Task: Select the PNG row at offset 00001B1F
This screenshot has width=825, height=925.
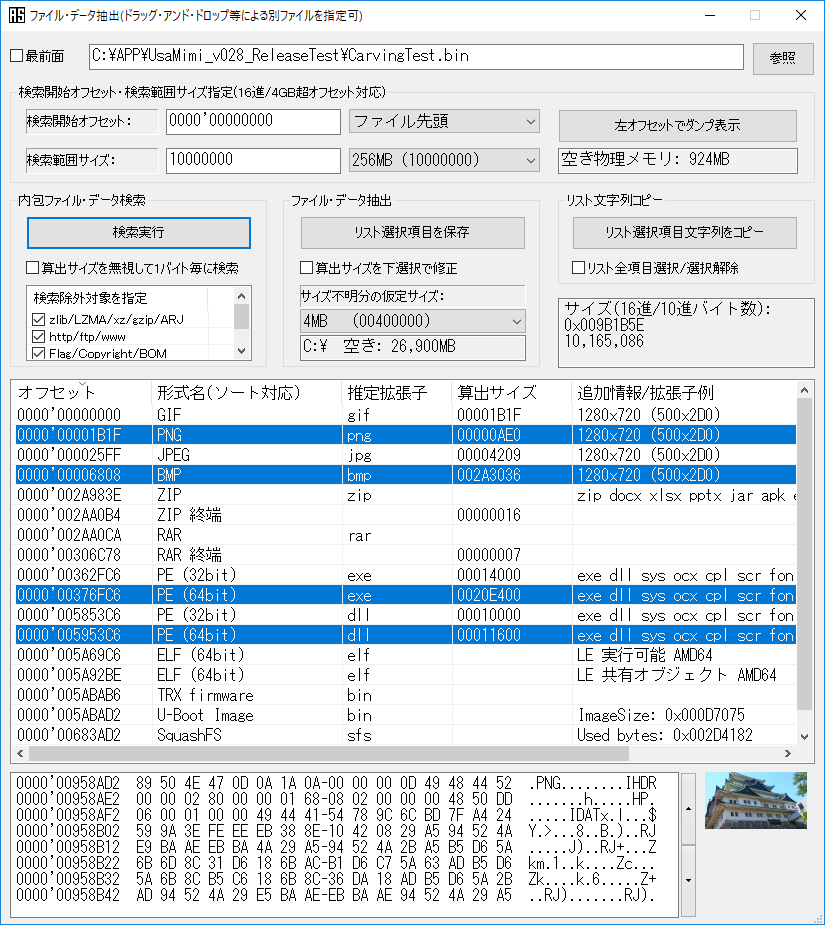Action: tap(405, 435)
